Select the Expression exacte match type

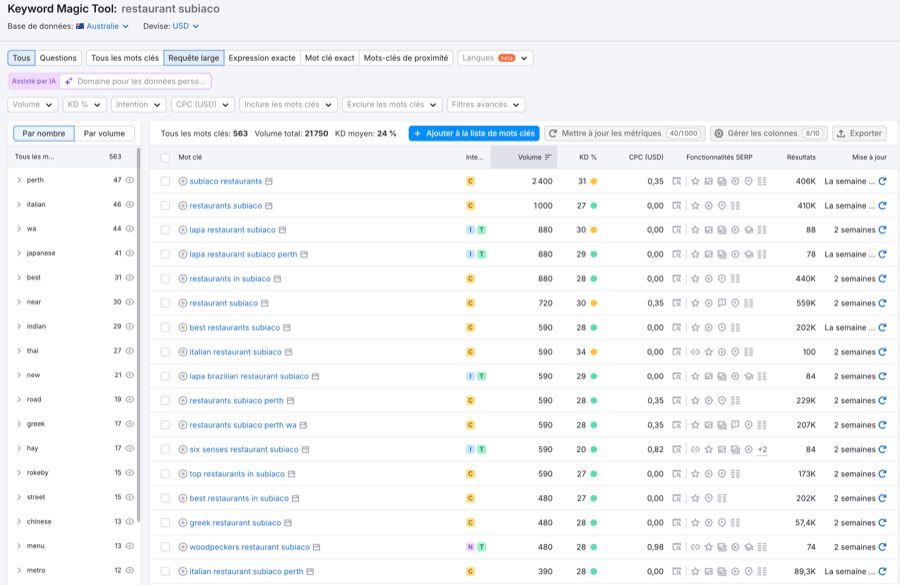coord(262,58)
